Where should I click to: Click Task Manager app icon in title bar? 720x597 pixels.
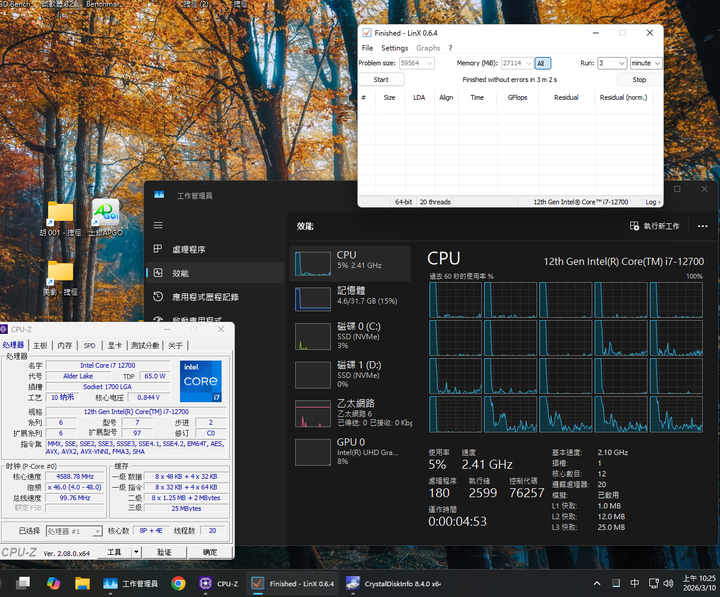(x=159, y=195)
